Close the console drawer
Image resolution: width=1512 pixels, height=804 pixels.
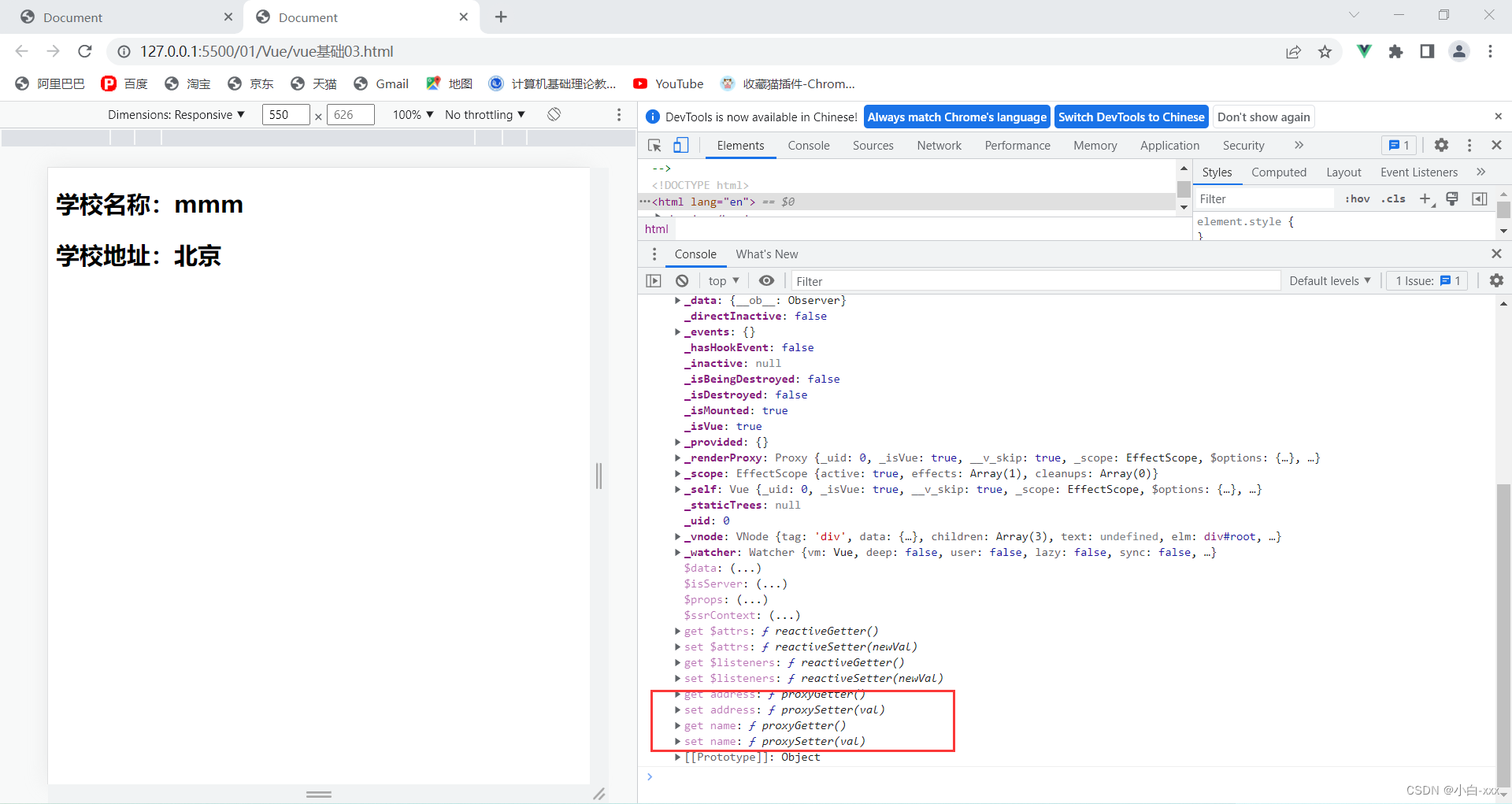coord(1496,254)
